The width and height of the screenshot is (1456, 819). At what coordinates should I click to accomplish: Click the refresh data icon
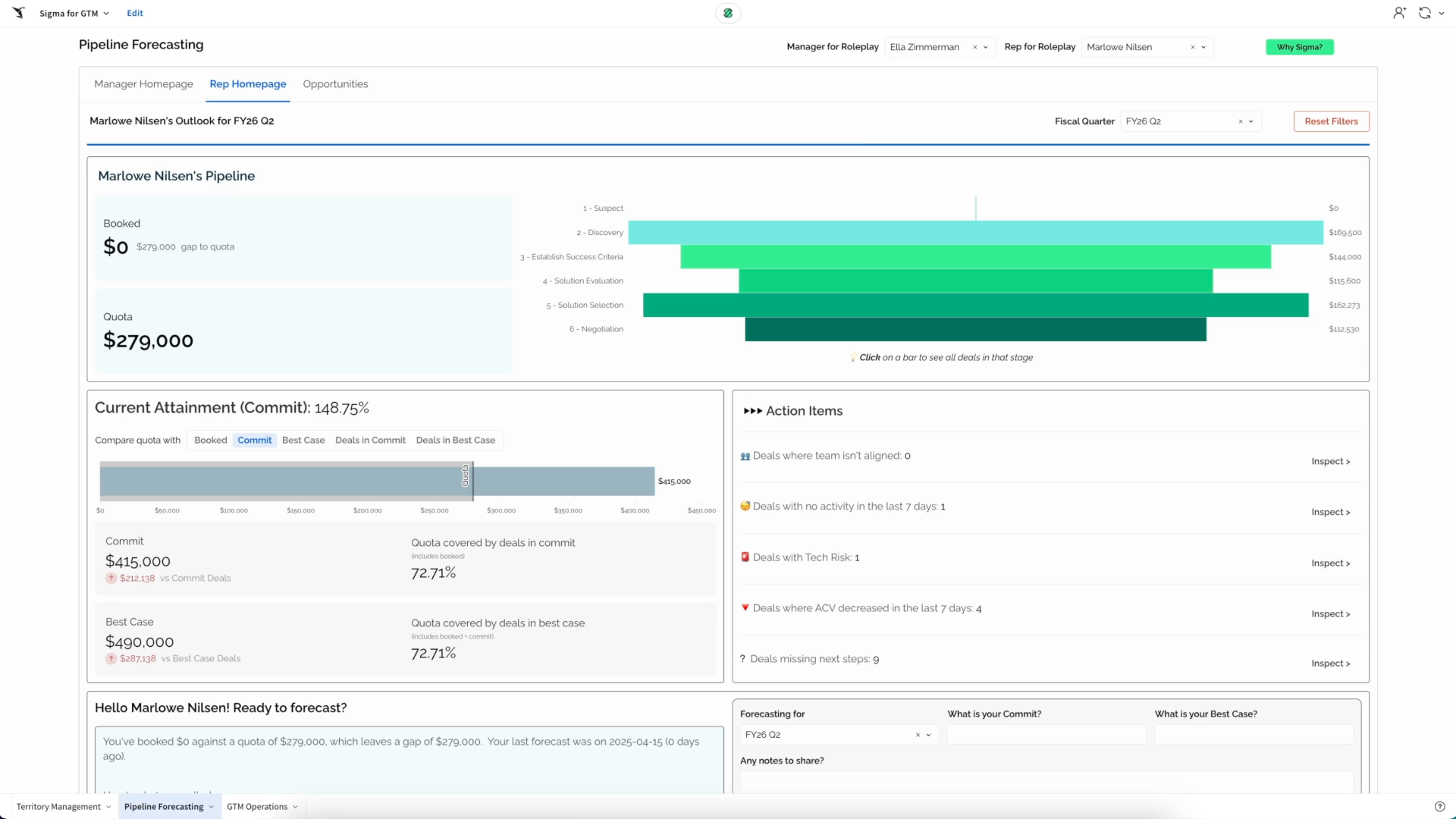click(x=1425, y=13)
